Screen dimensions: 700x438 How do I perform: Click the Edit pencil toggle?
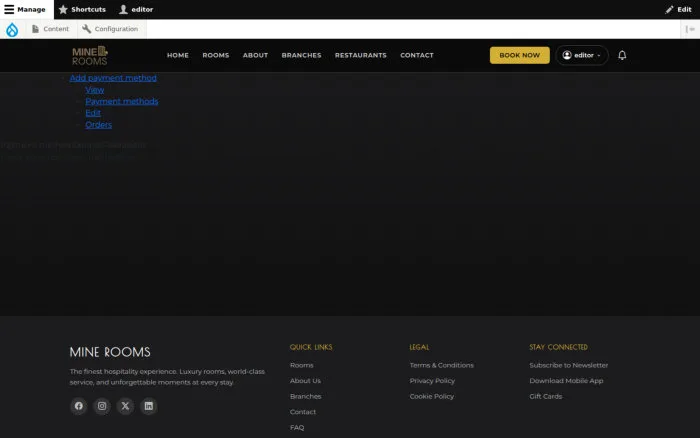679,9
